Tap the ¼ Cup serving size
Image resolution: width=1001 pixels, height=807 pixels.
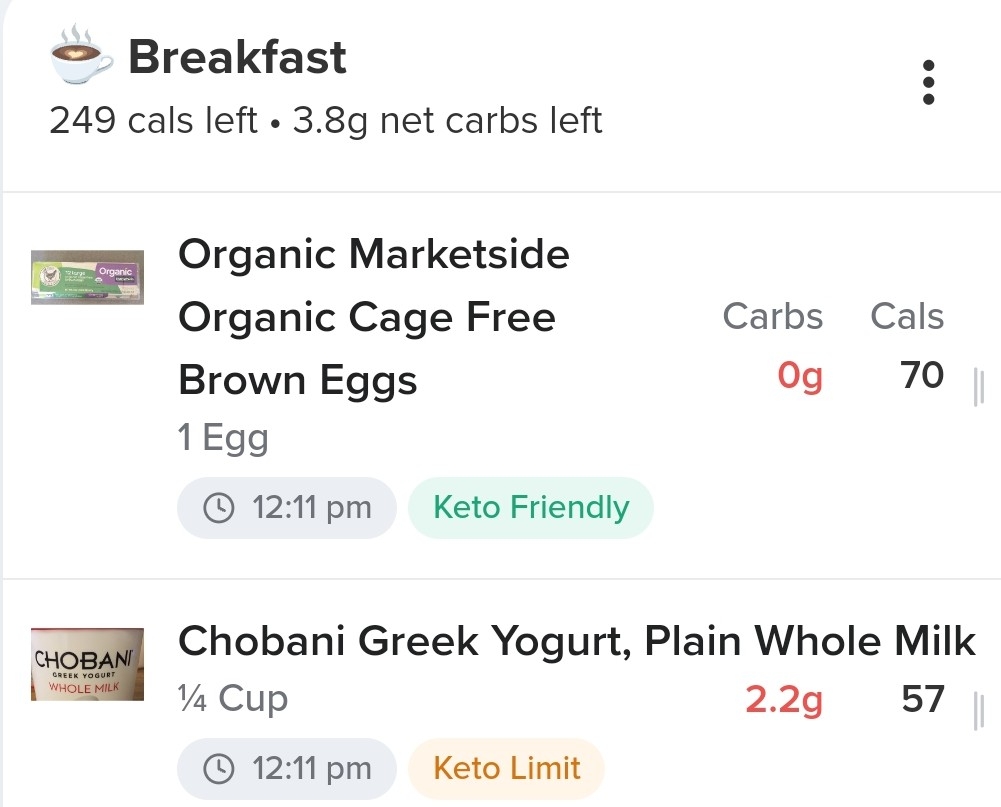click(233, 698)
